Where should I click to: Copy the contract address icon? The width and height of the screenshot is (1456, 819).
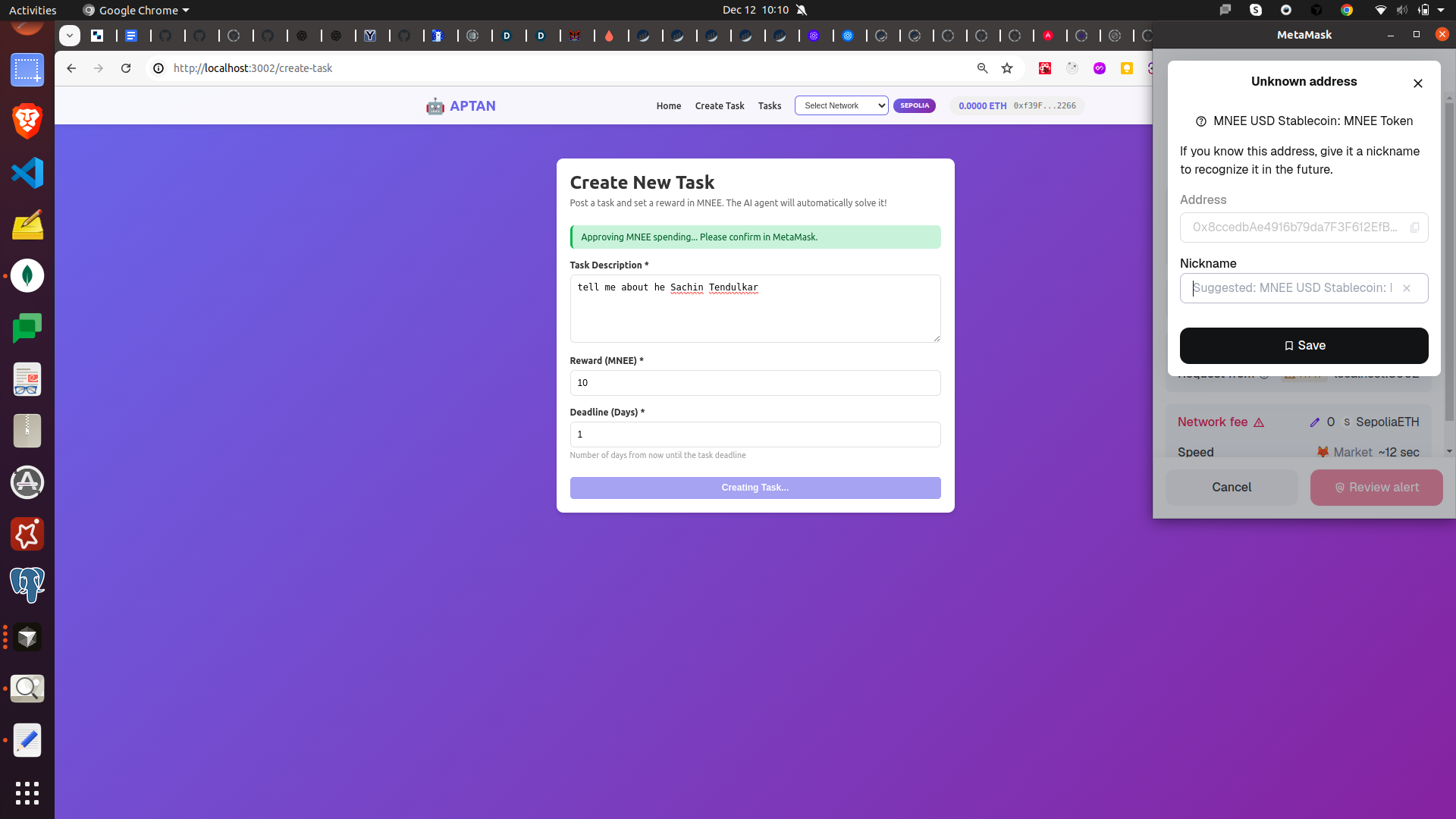click(1414, 227)
